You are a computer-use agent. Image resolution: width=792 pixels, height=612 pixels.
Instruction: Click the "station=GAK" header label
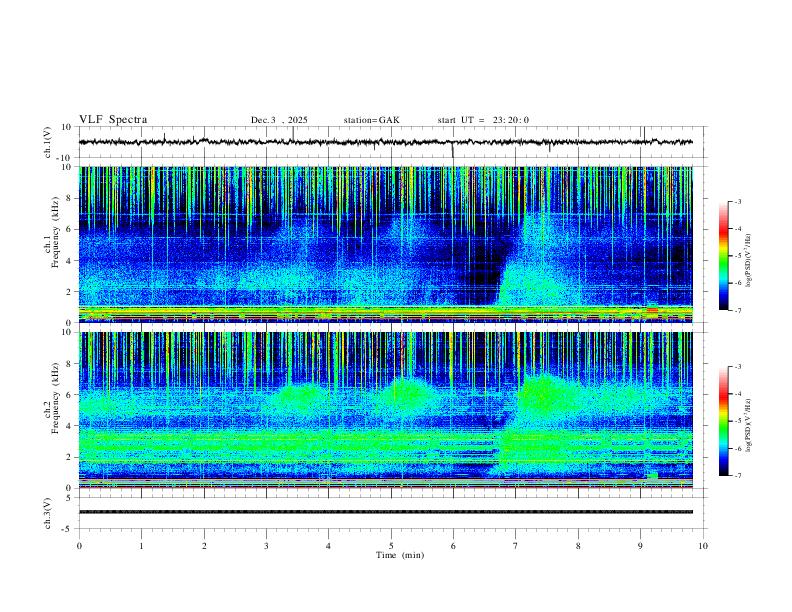point(371,120)
